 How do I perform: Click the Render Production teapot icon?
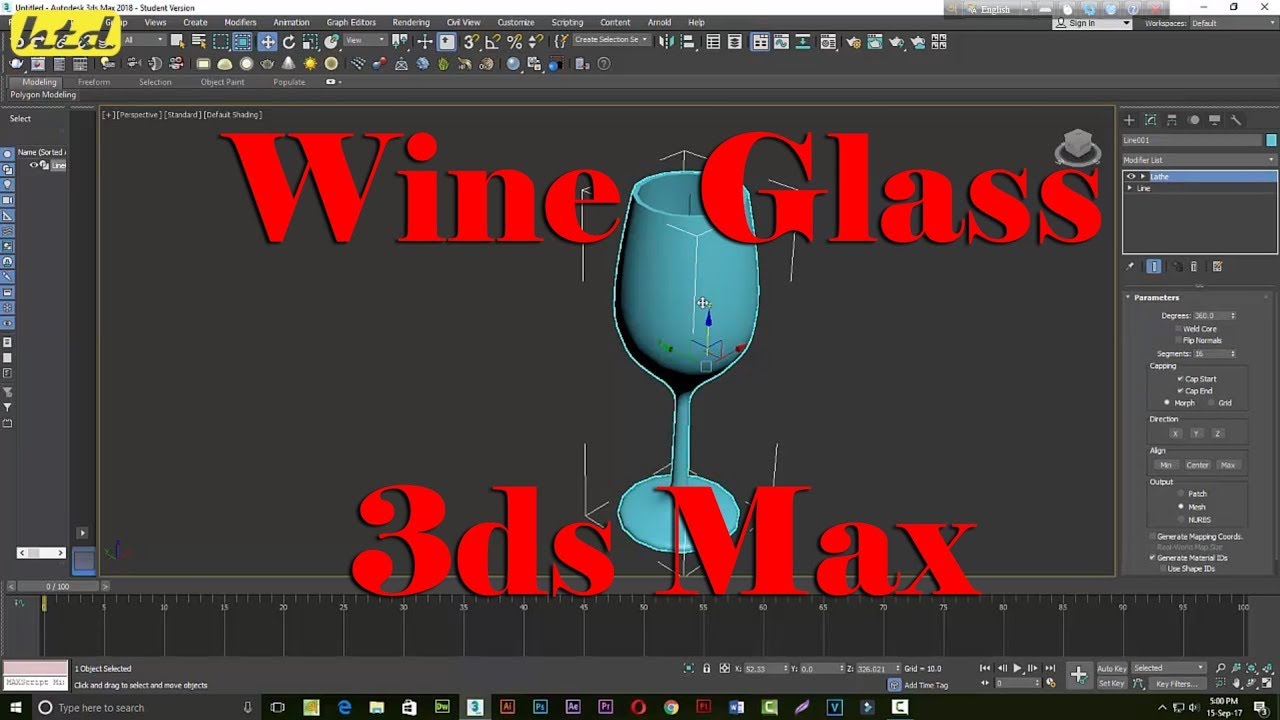pyautogui.click(x=896, y=41)
